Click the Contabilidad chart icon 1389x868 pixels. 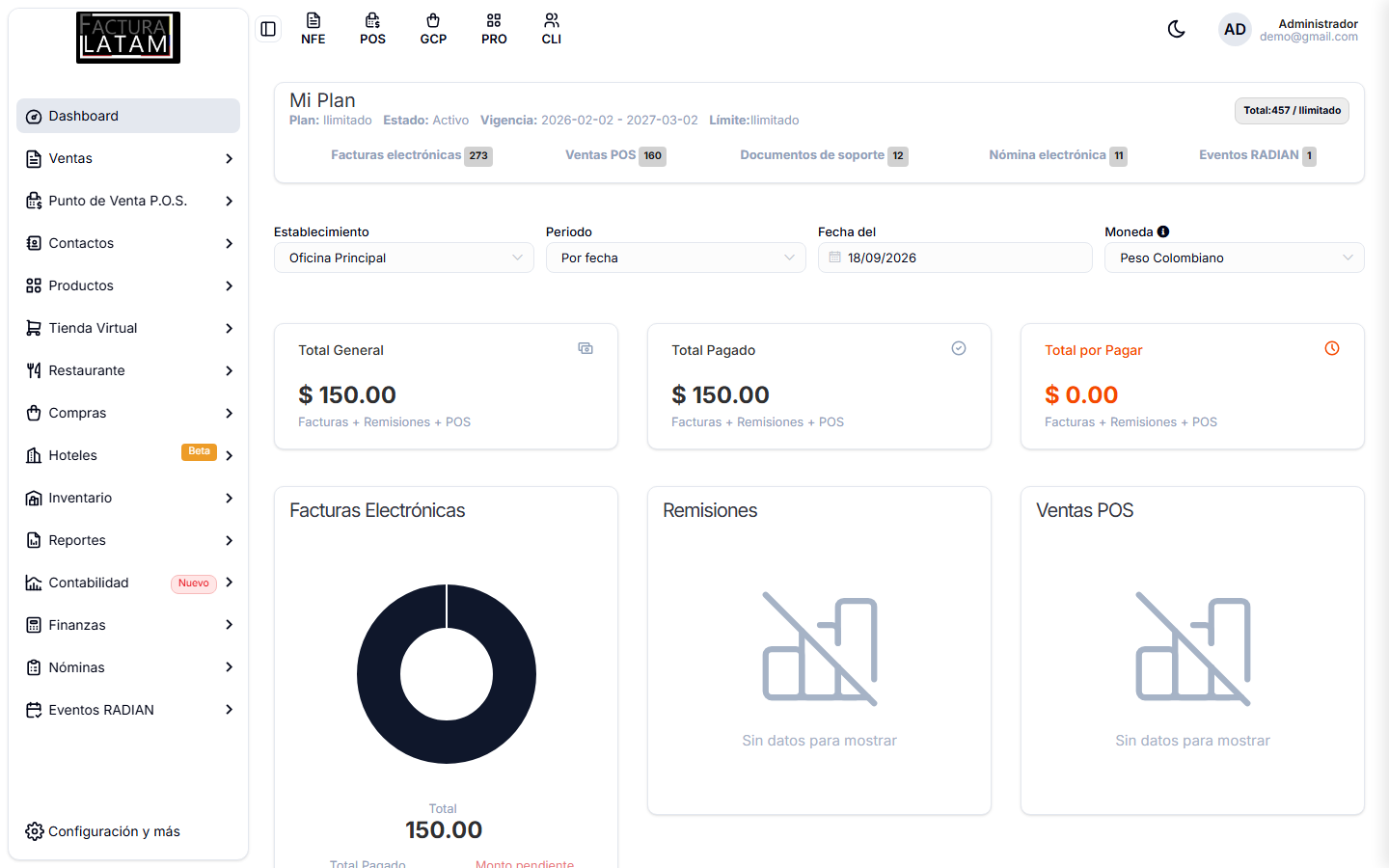coord(34,583)
